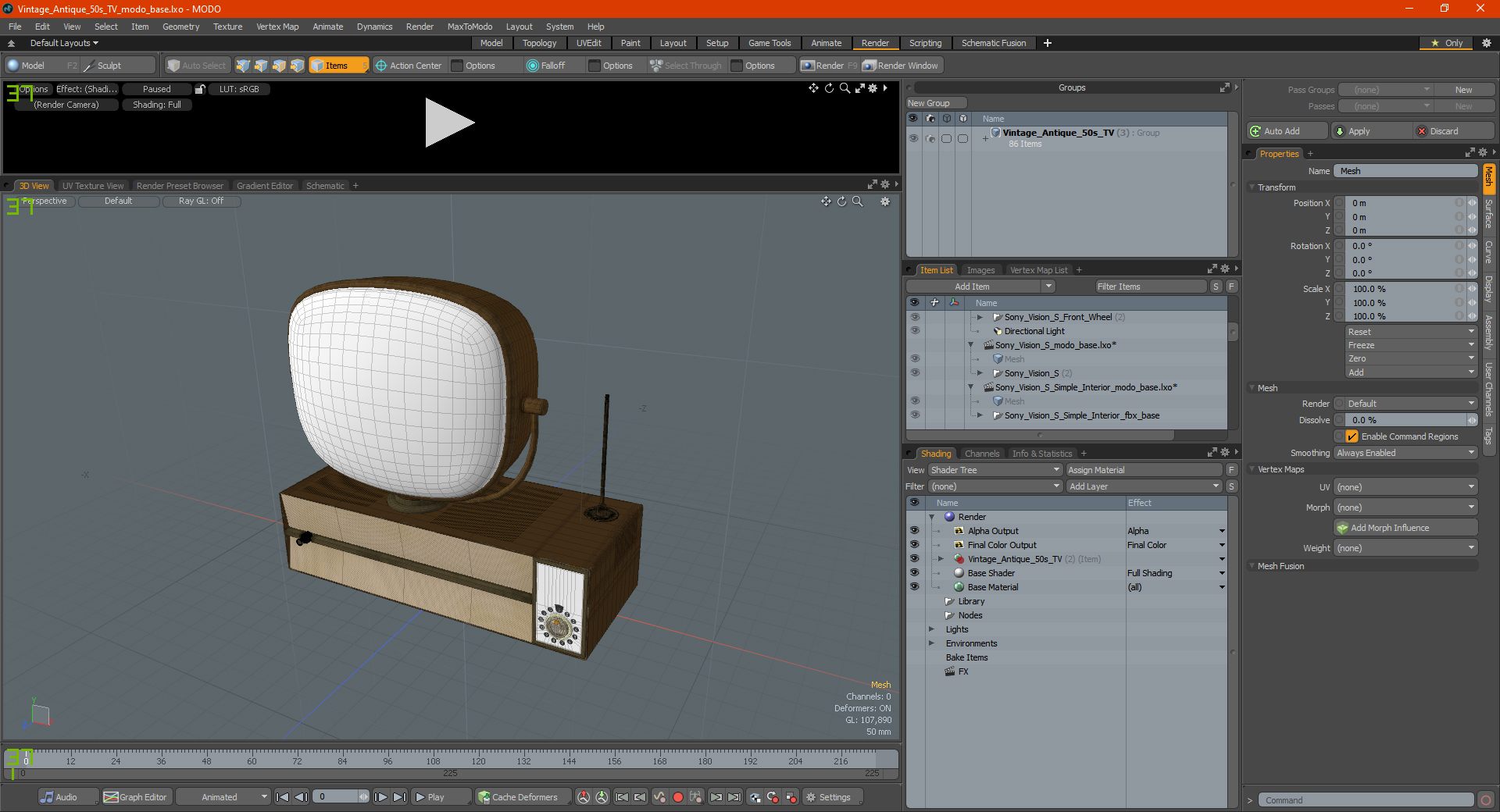Image resolution: width=1500 pixels, height=812 pixels.
Task: Open the Graph Editor
Action: [136, 797]
